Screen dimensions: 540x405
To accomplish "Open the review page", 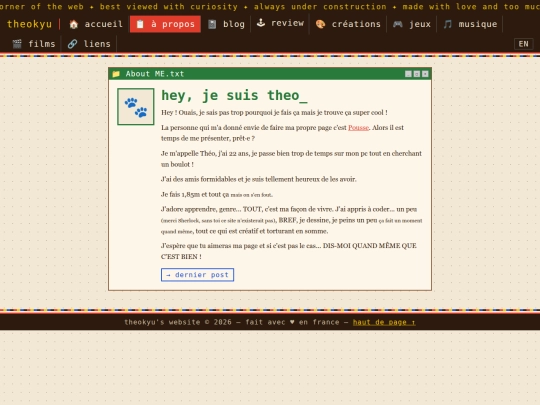I will pos(280,23).
